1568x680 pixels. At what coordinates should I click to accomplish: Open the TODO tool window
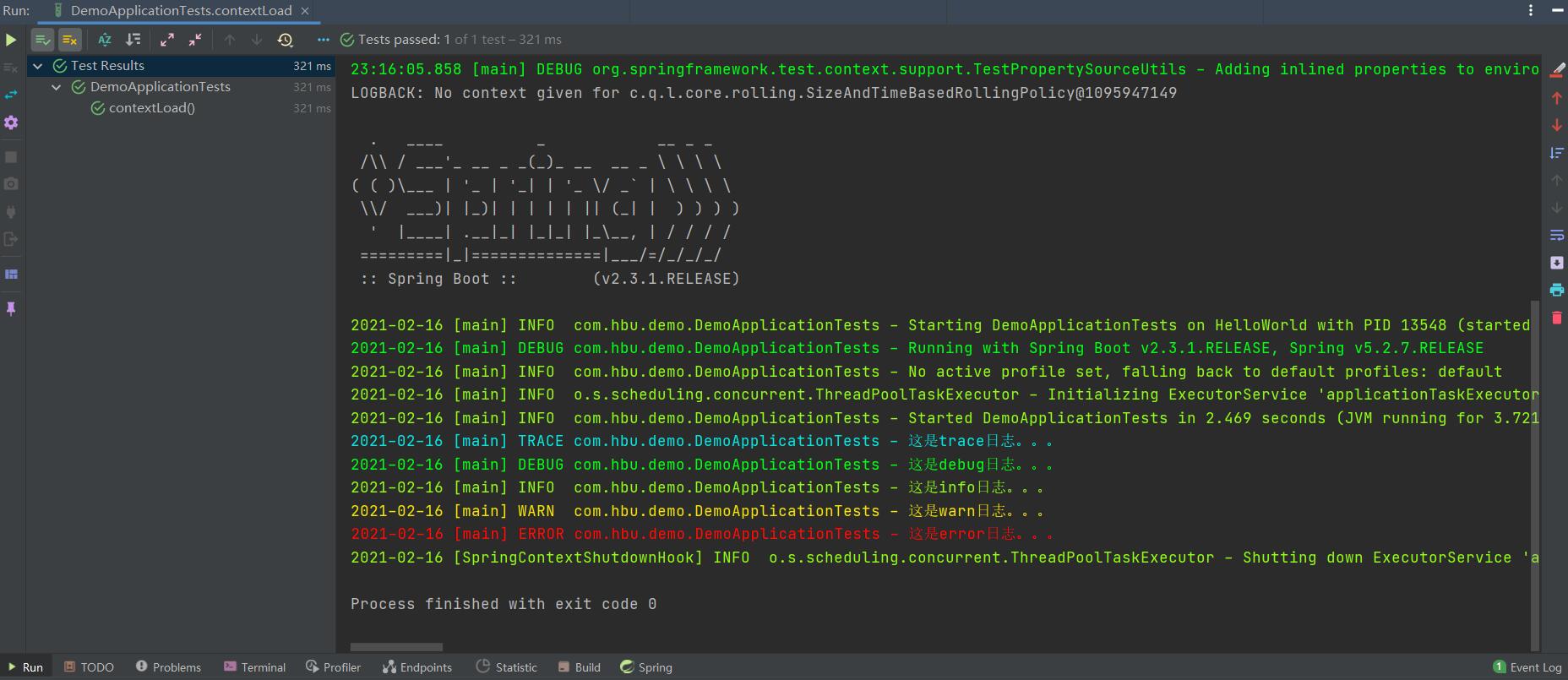89,667
